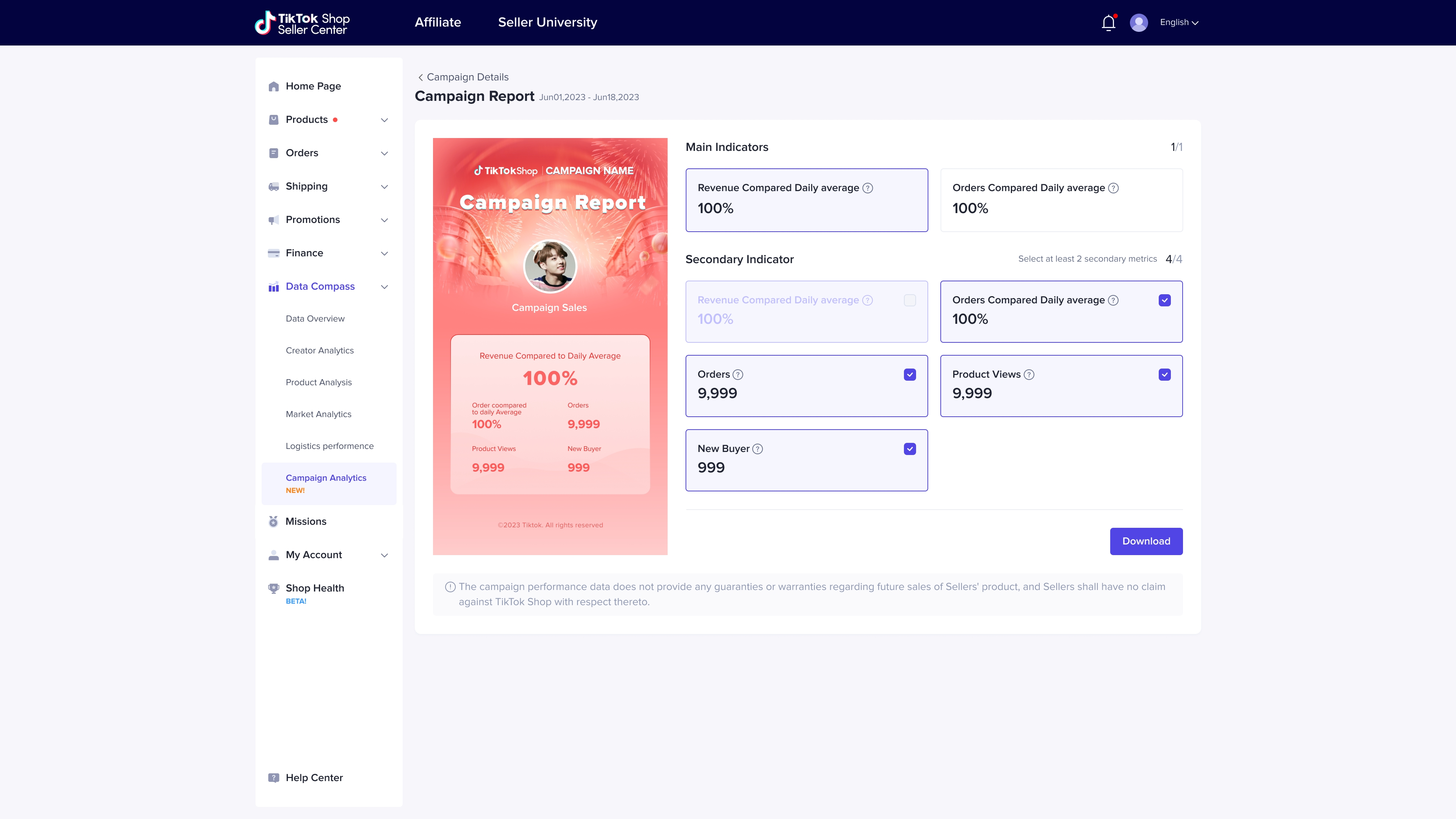Click the info icon next to Product Views
Image resolution: width=1456 pixels, height=819 pixels.
(1029, 375)
